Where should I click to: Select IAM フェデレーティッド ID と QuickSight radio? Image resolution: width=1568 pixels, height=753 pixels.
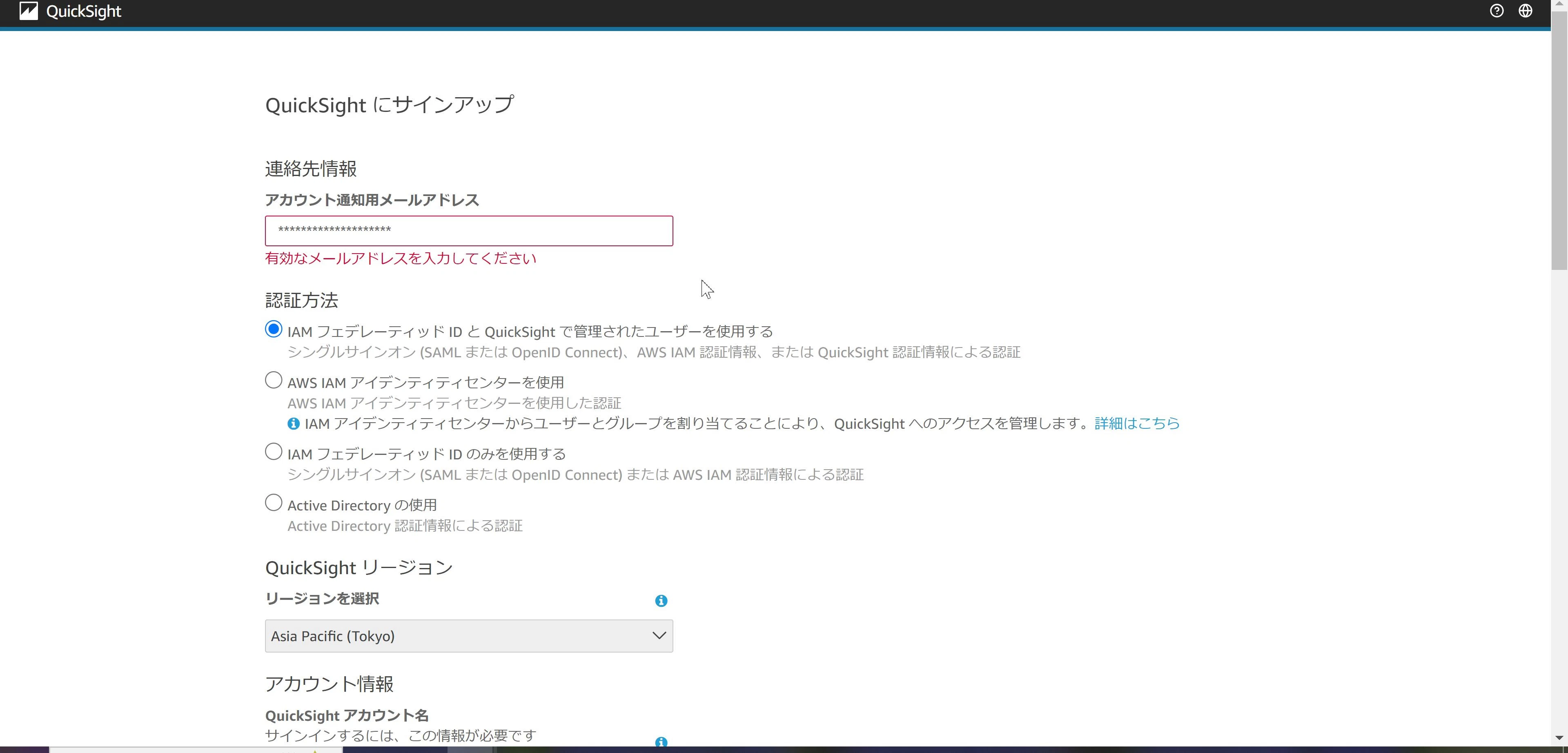tap(274, 329)
